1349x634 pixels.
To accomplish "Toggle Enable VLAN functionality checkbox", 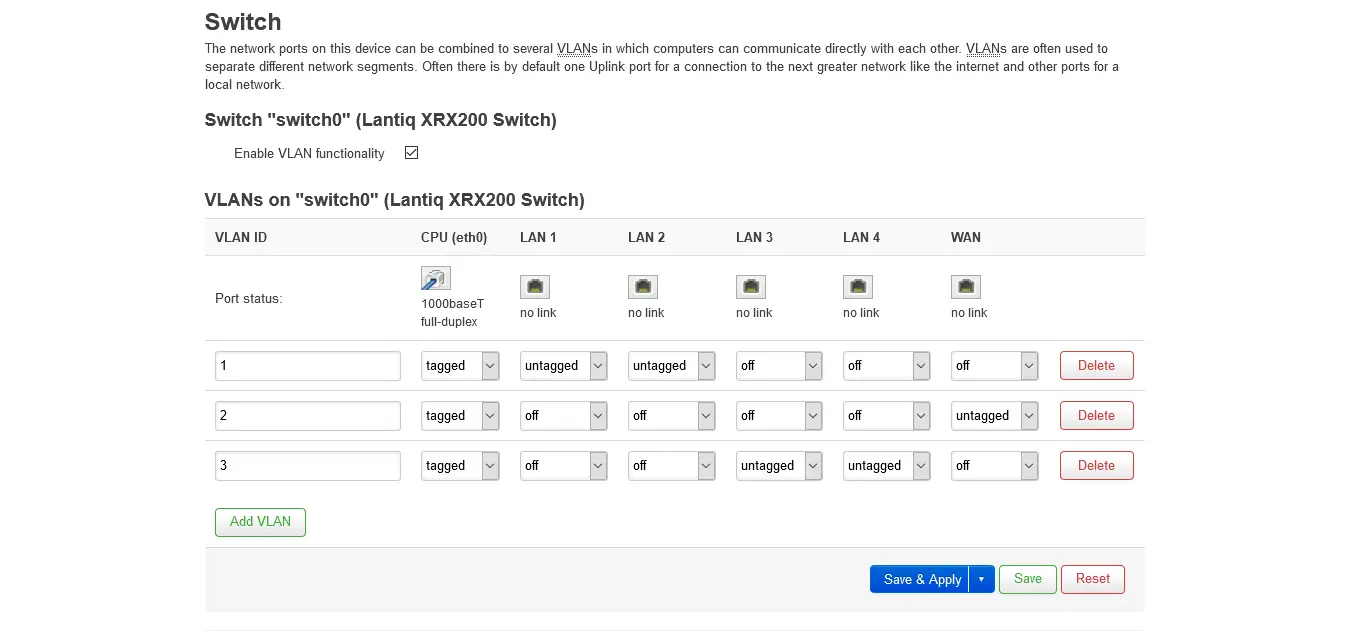I will (411, 153).
